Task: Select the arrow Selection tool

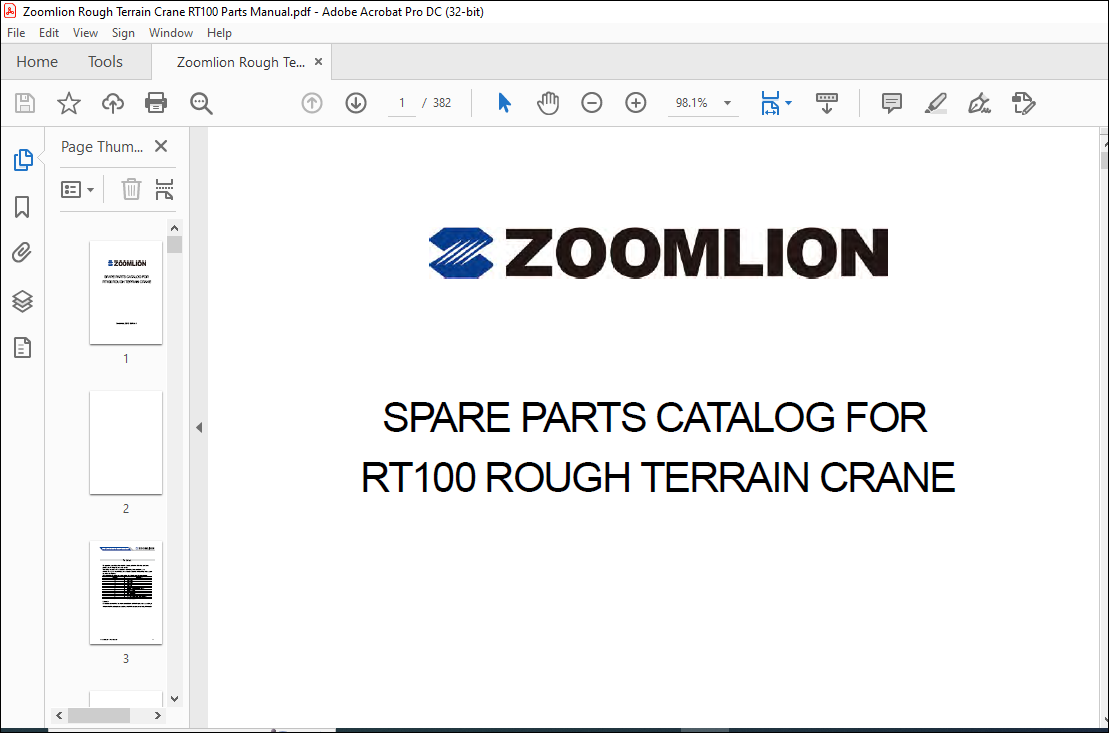Action: pyautogui.click(x=504, y=103)
